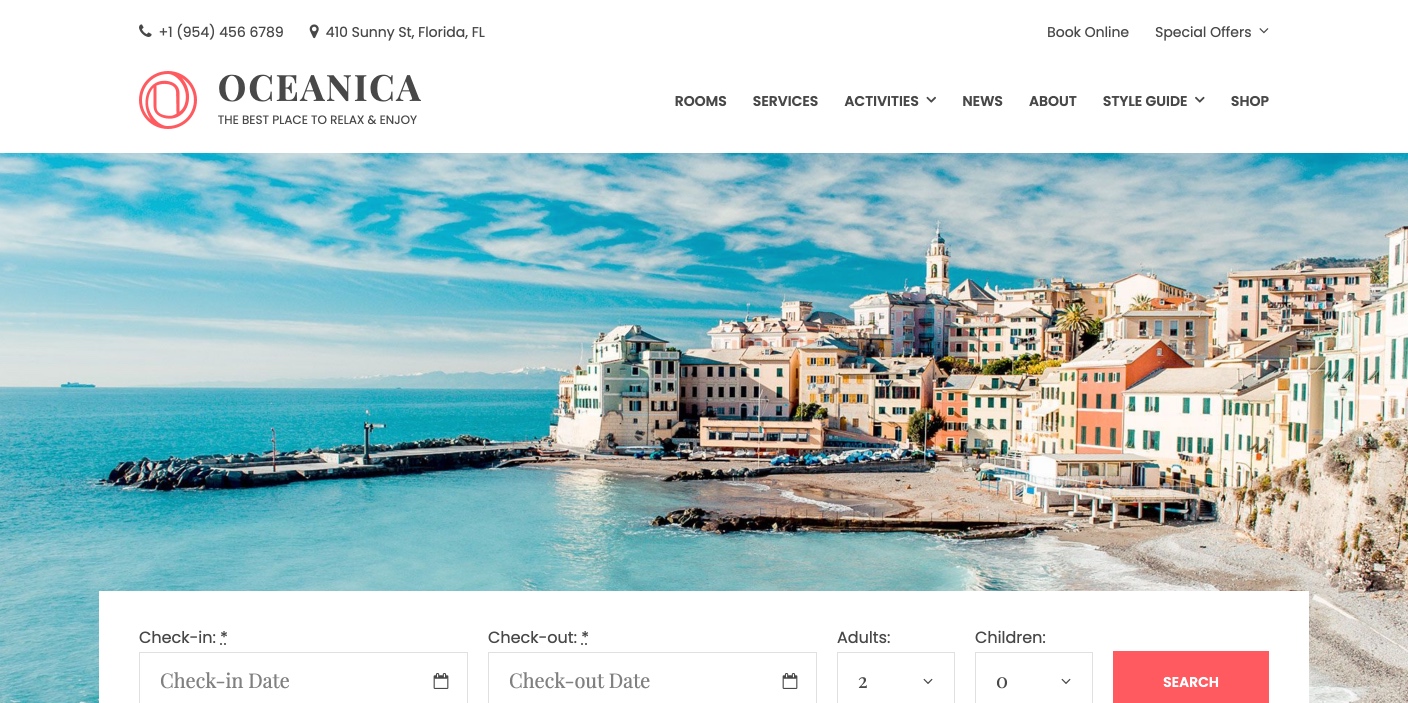Go to the Rooms menu item
The image size is (1408, 703).
click(x=701, y=101)
